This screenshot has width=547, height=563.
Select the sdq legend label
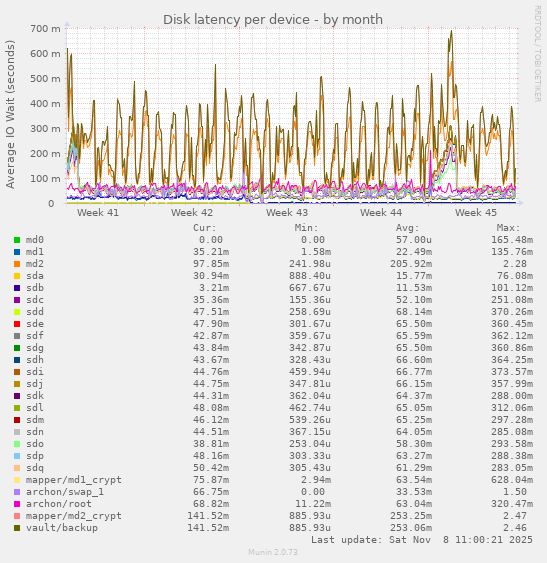coord(35,468)
